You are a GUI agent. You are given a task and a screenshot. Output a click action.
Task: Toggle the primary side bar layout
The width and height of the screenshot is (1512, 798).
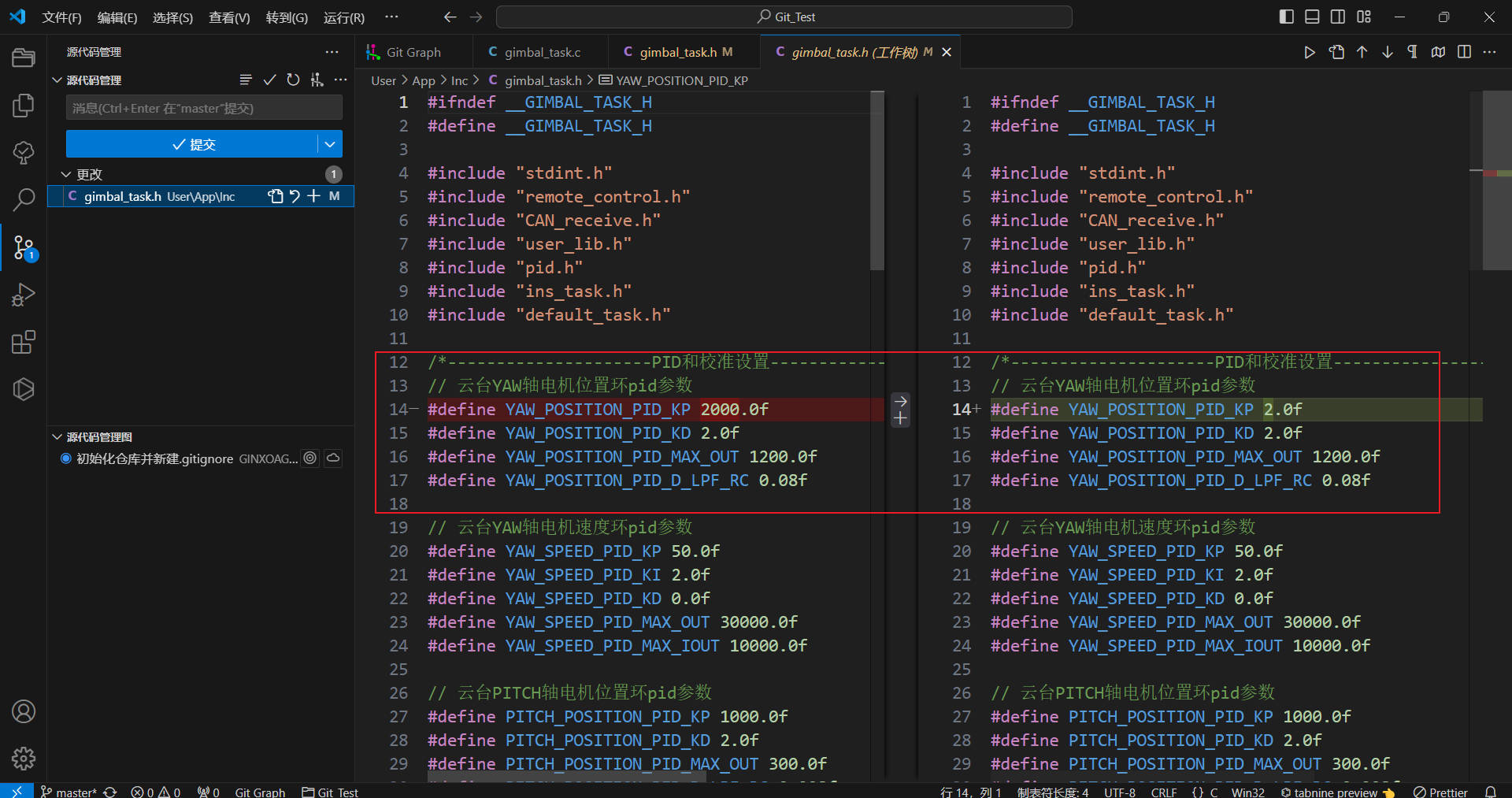(1286, 17)
